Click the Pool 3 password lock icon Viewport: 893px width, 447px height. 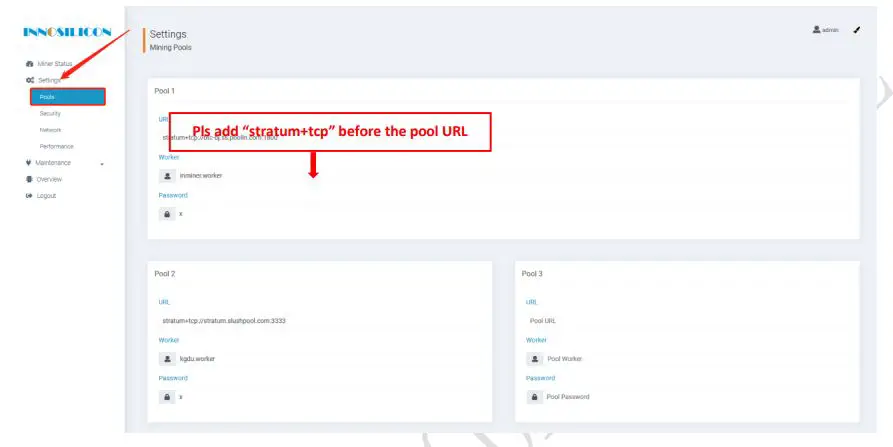[534, 397]
